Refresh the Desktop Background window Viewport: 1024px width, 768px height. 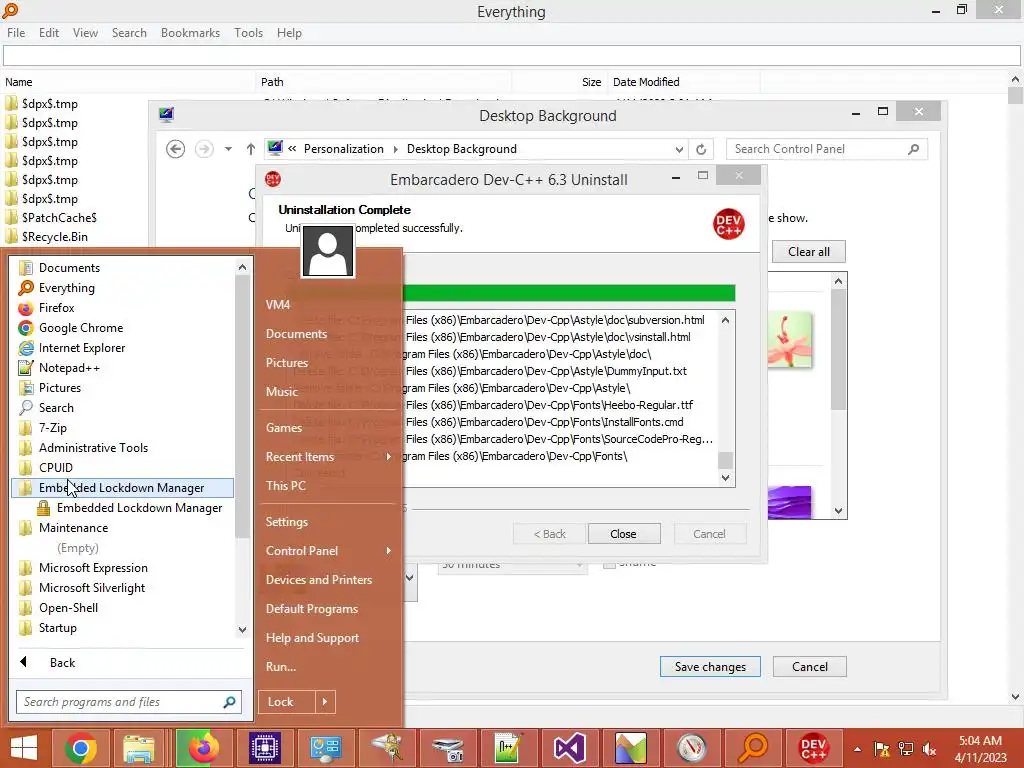point(701,150)
